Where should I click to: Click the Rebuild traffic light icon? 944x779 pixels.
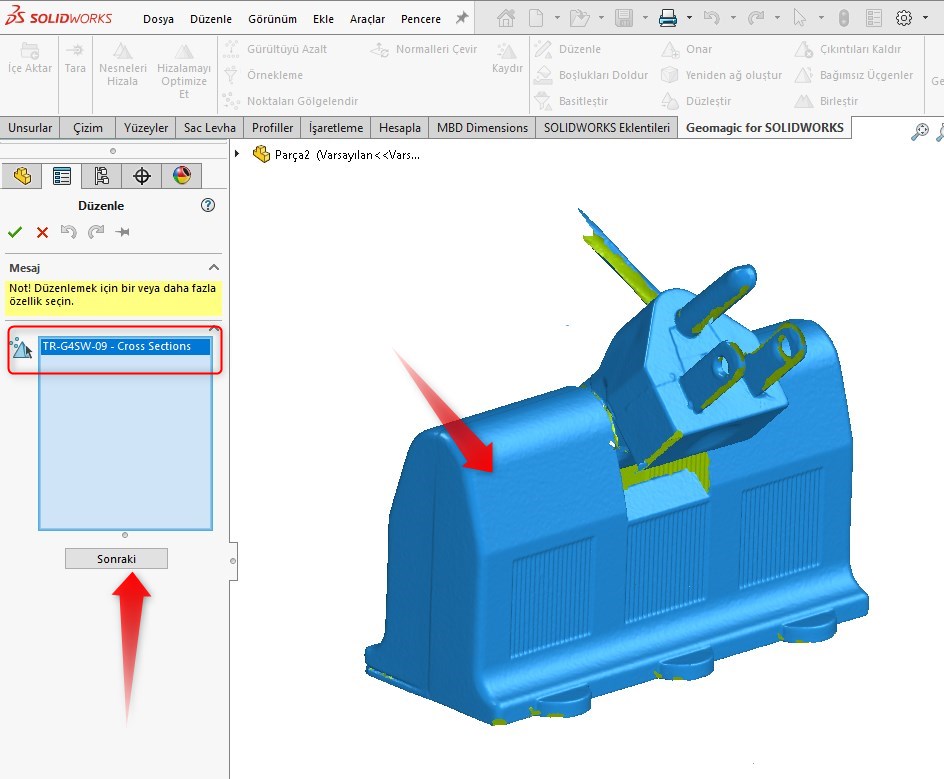point(843,18)
